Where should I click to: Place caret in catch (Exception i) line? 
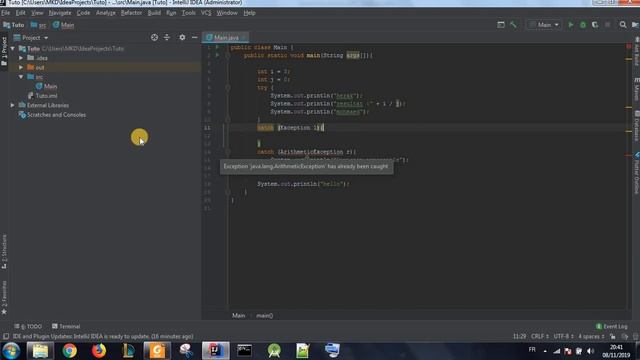click(x=291, y=128)
